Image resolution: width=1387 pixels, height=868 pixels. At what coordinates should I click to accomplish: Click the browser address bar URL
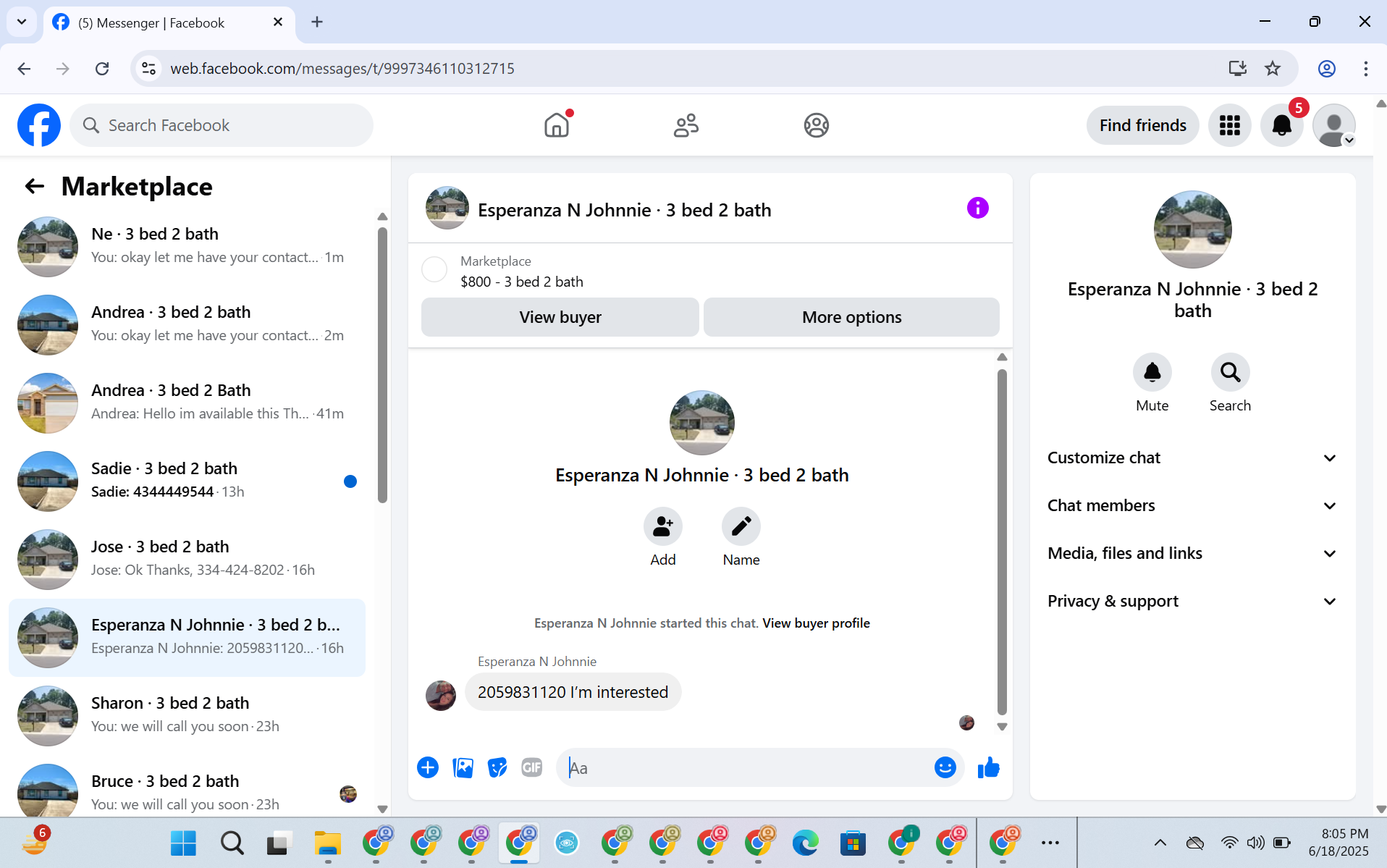[342, 69]
